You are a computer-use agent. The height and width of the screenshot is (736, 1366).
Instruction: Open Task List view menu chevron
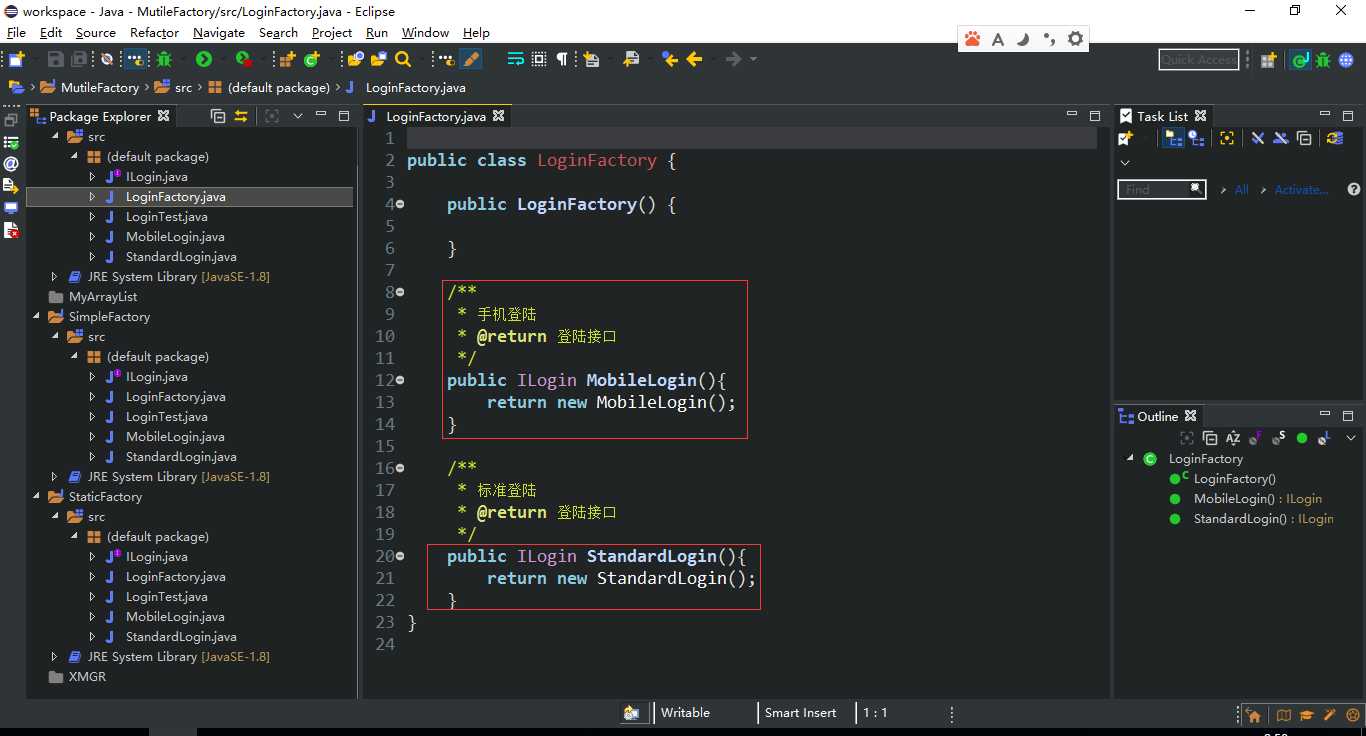pyautogui.click(x=1125, y=163)
